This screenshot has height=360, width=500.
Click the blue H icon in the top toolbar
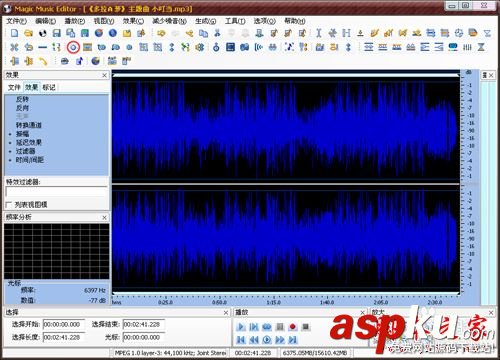(x=346, y=33)
